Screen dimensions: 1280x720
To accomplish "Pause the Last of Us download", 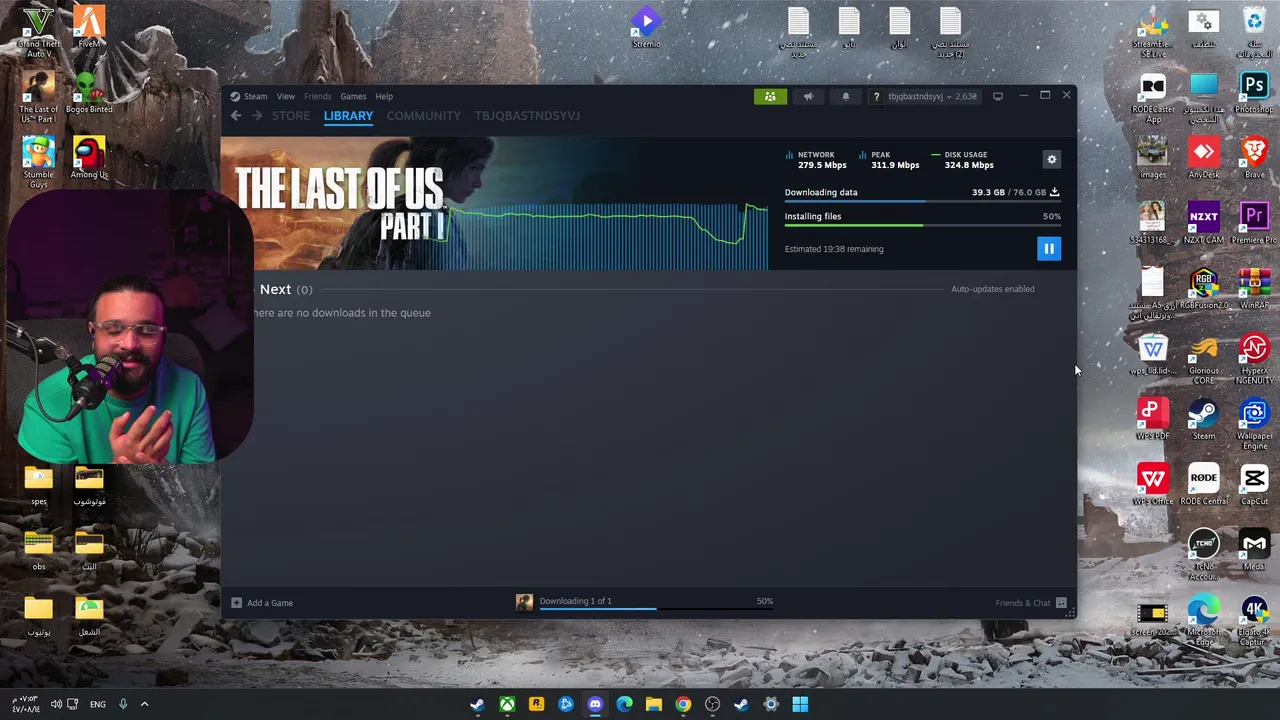I will (1048, 249).
